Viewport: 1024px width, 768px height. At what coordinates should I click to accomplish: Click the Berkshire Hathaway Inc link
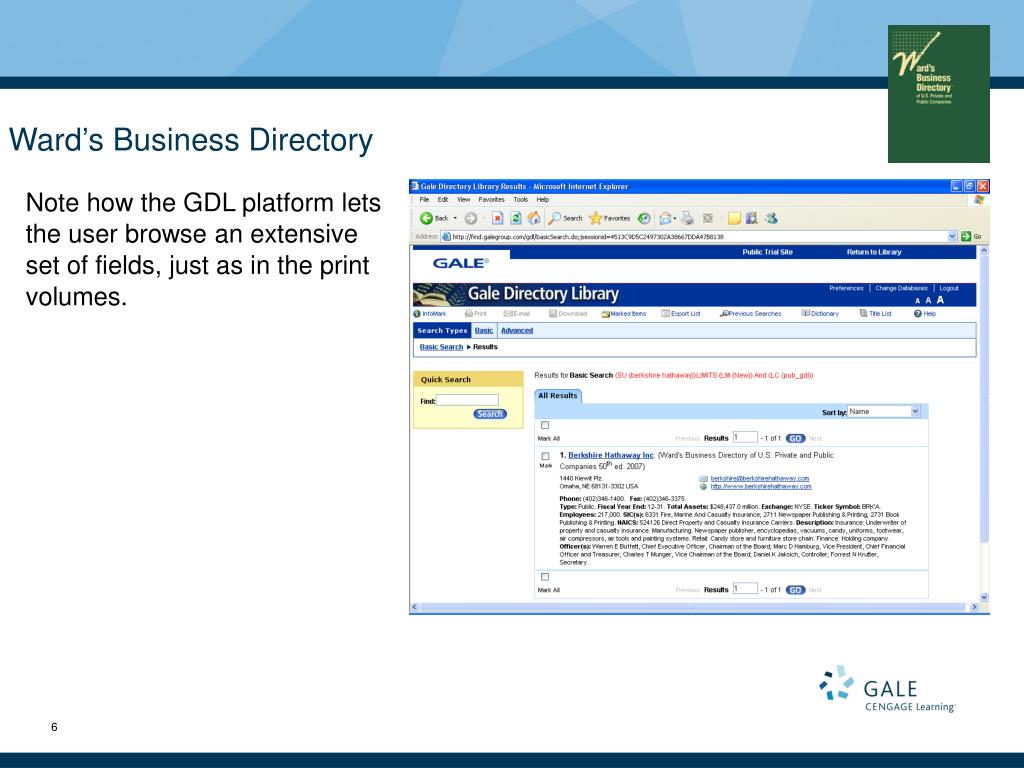tap(611, 455)
